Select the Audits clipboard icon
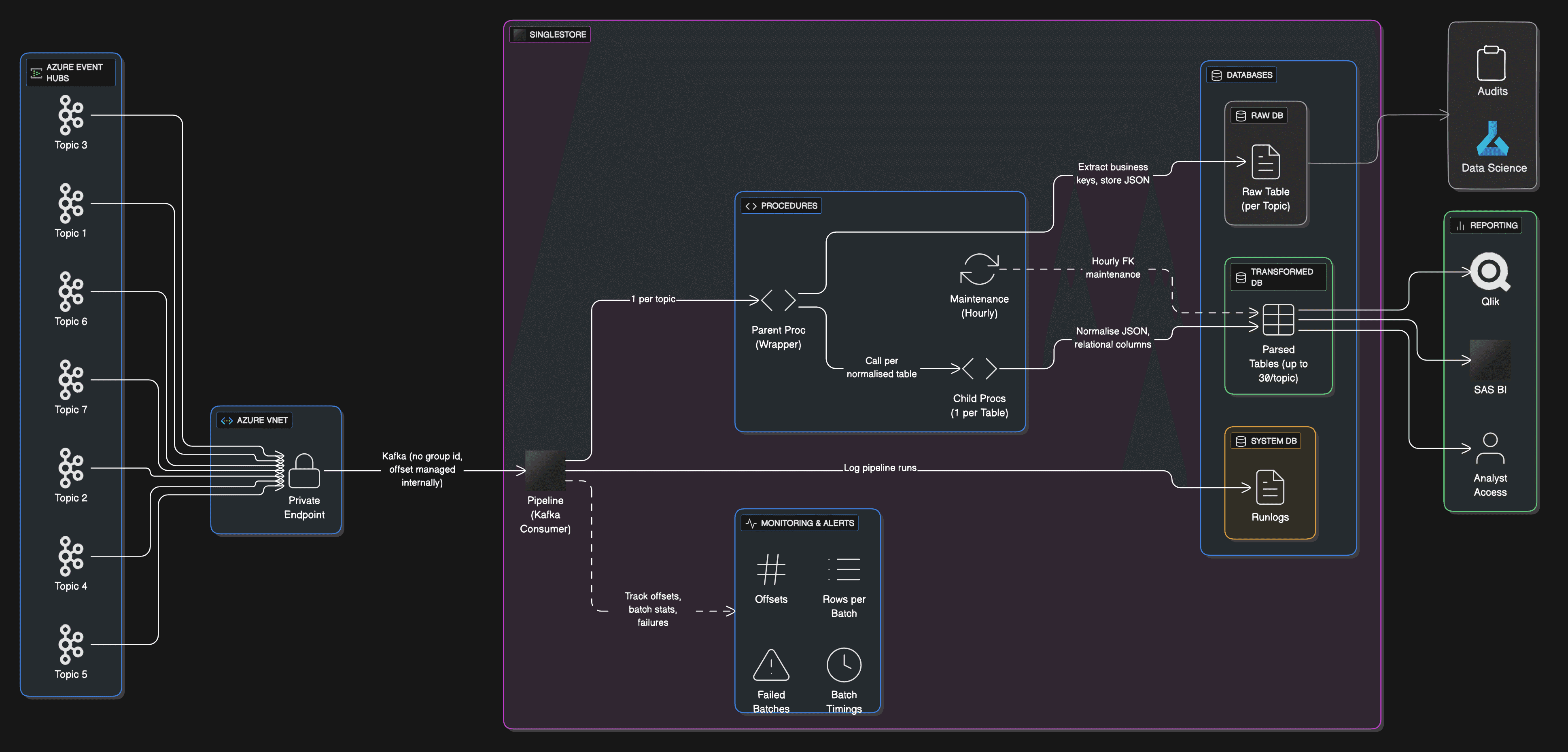Screen dimensions: 1568x752 [x=1491, y=63]
